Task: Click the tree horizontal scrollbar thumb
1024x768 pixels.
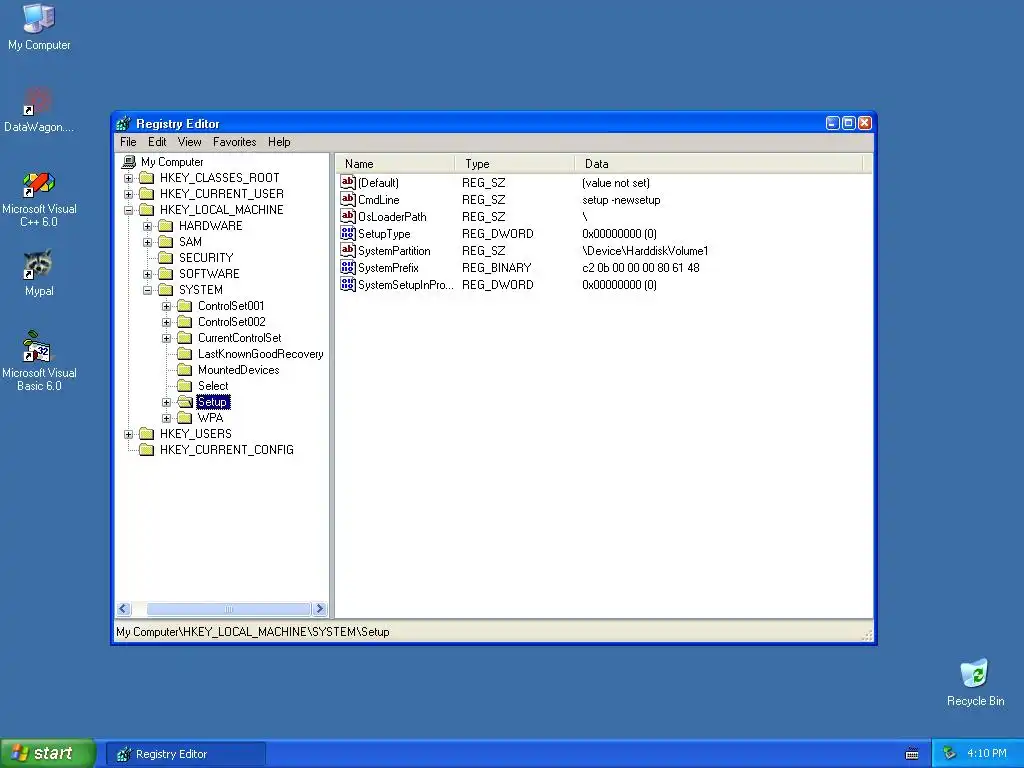Action: pyautogui.click(x=229, y=609)
